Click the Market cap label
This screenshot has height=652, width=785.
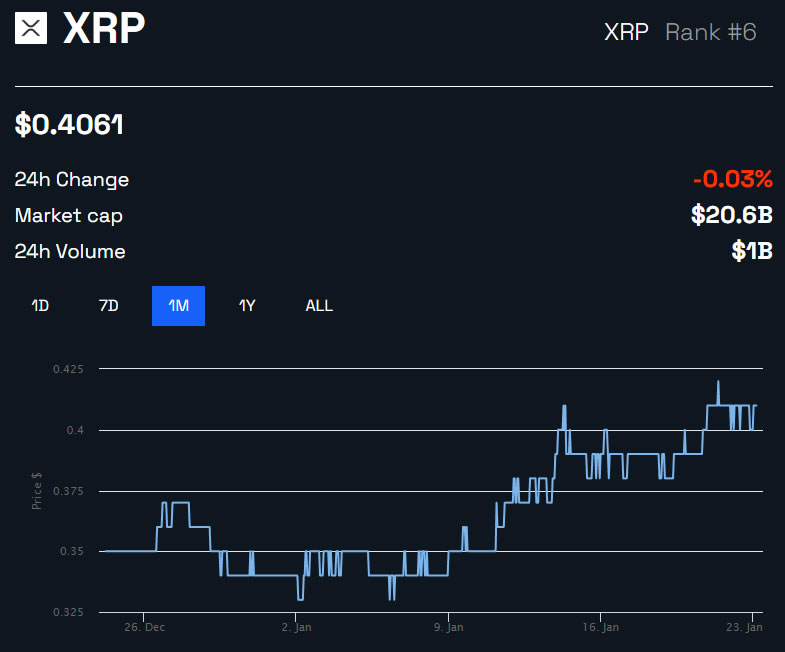(x=69, y=215)
